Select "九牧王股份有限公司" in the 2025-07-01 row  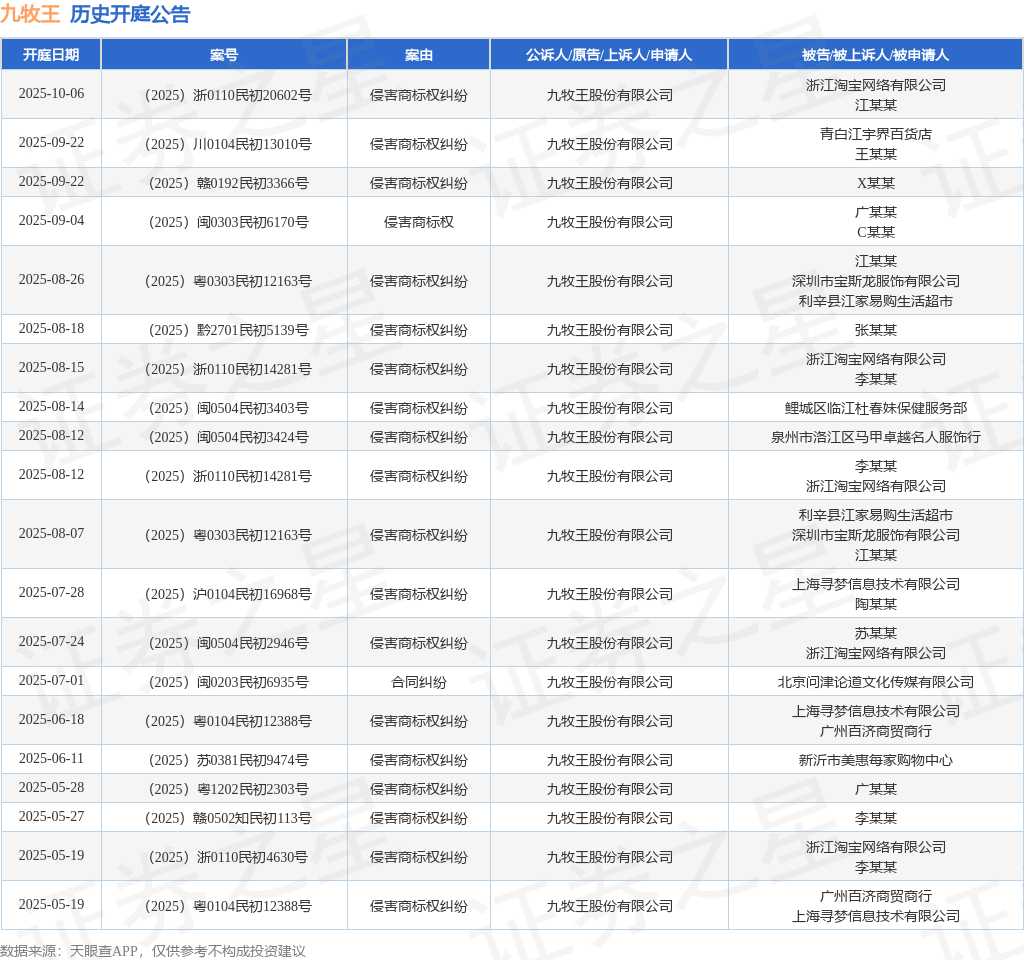(x=609, y=682)
